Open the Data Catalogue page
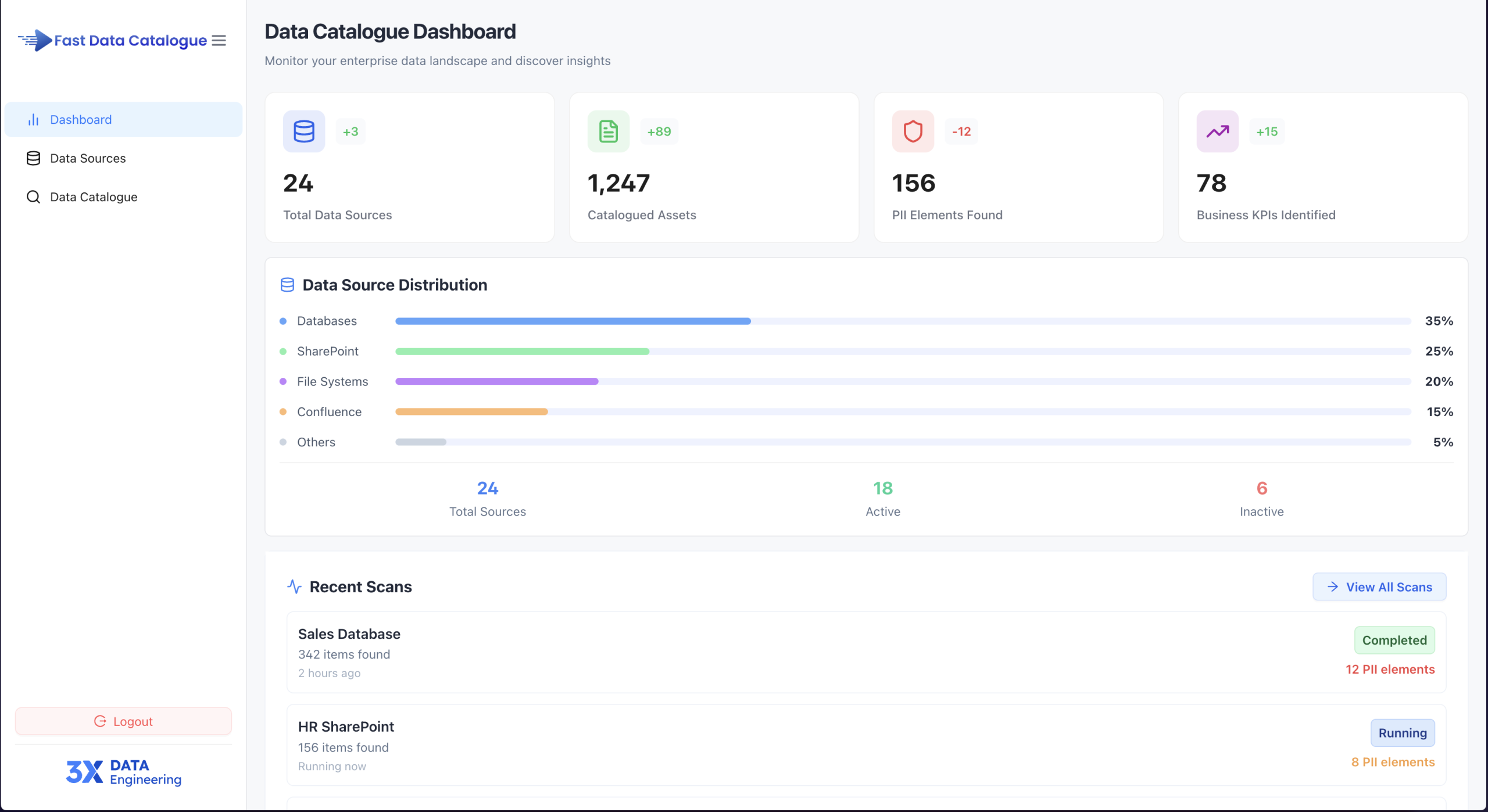The image size is (1488, 812). coord(93,196)
